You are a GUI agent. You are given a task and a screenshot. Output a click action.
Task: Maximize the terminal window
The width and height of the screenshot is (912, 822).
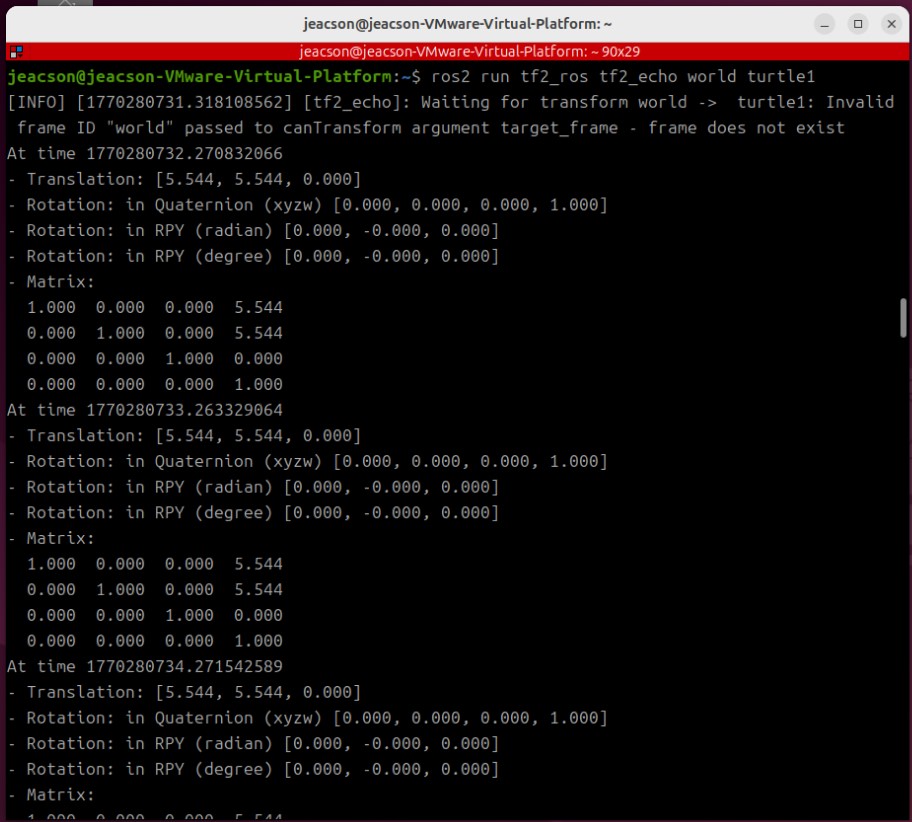(x=858, y=23)
